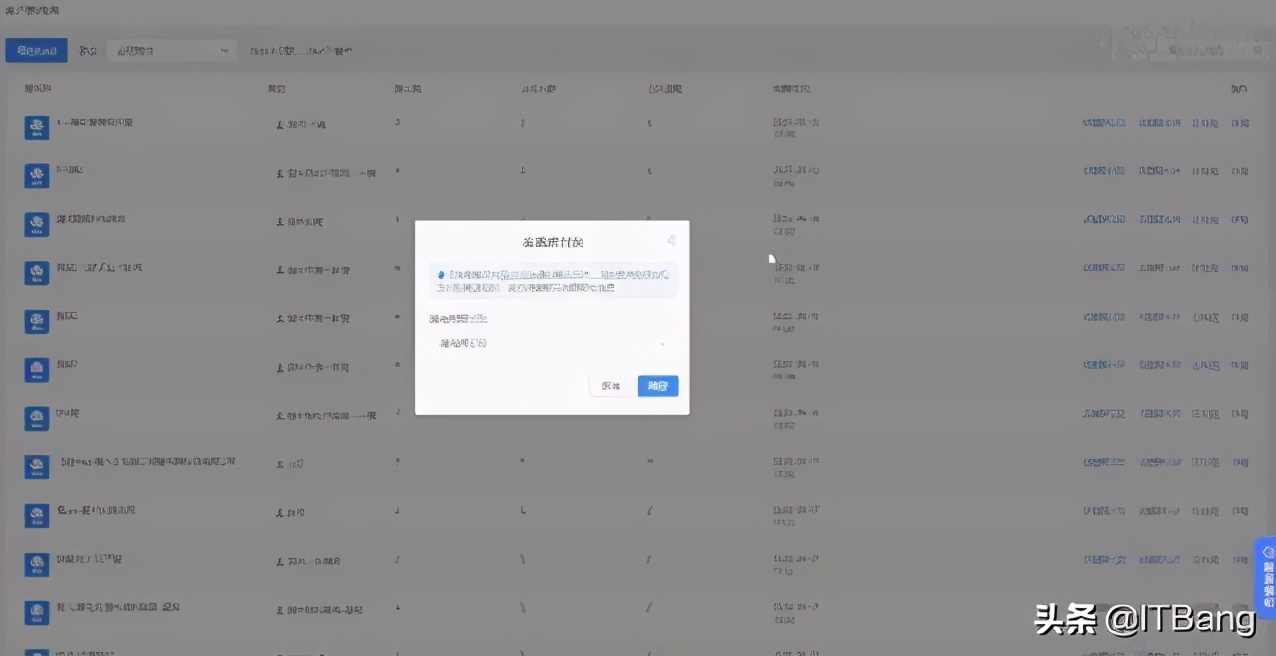Click the teal mini-program icon on the second row
Image resolution: width=1276 pixels, height=656 pixels.
36,174
